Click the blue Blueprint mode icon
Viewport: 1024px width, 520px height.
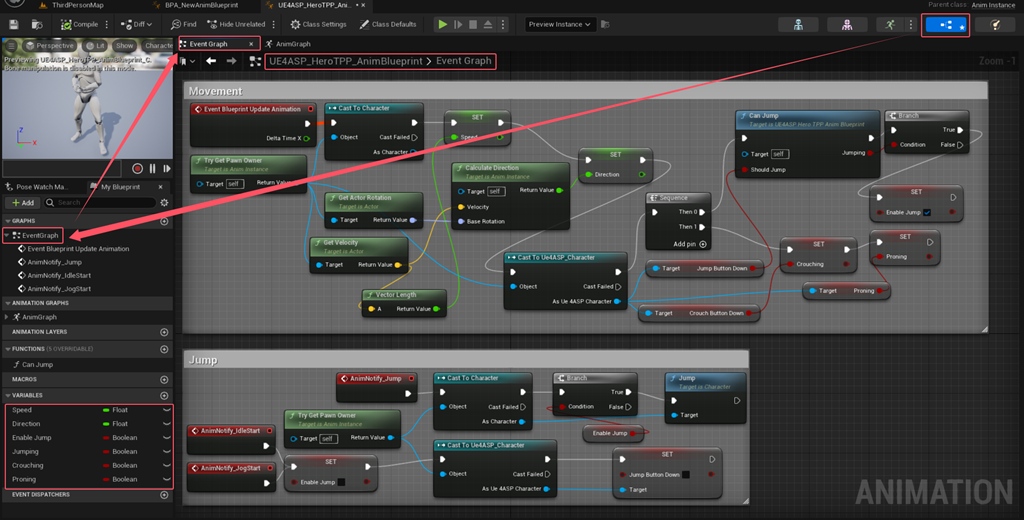click(x=945, y=25)
